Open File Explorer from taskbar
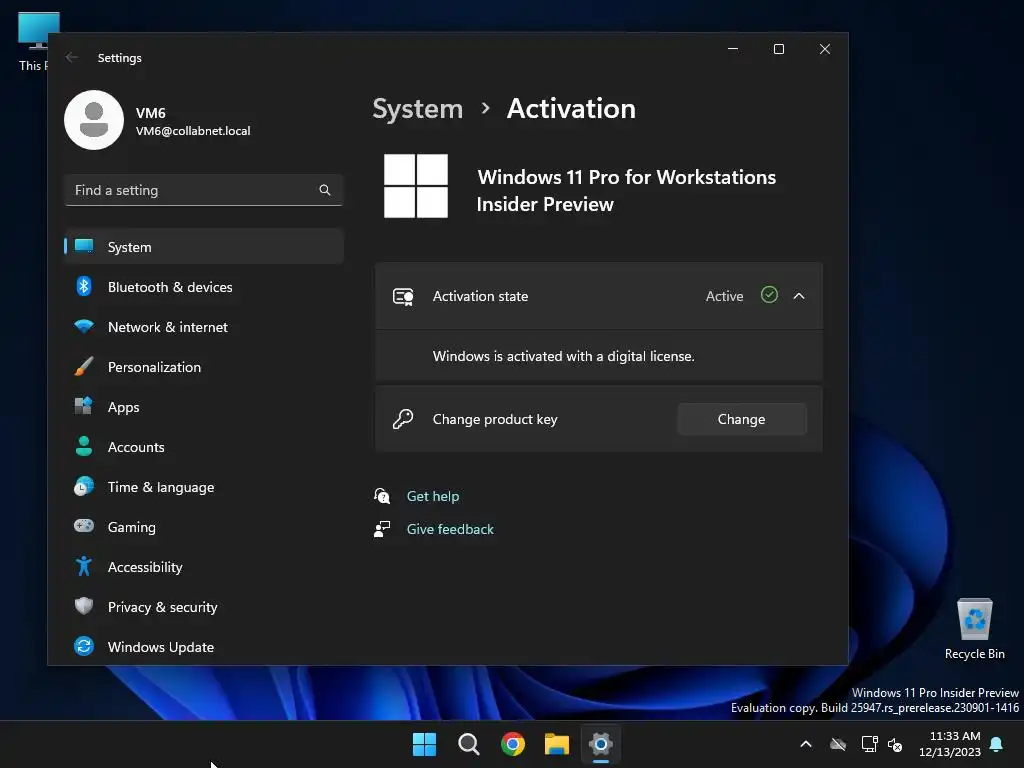1024x768 pixels. pos(557,744)
